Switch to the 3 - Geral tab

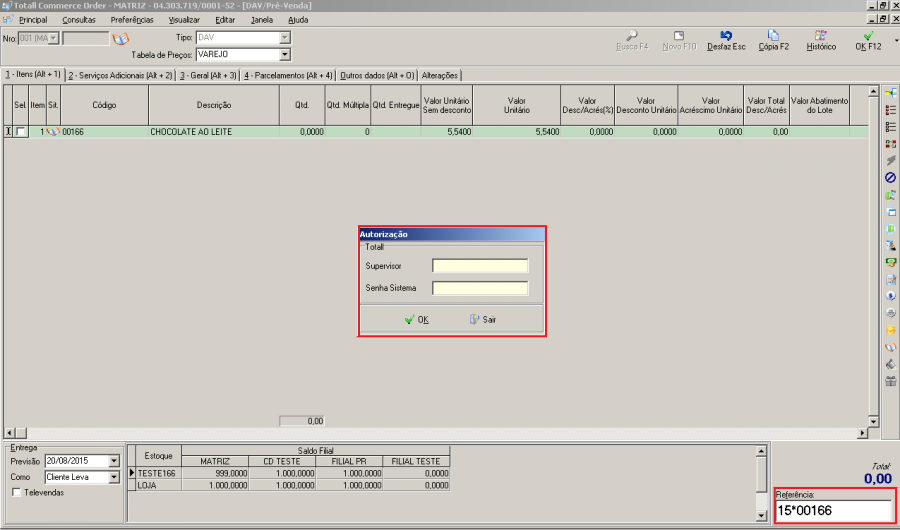(208, 75)
